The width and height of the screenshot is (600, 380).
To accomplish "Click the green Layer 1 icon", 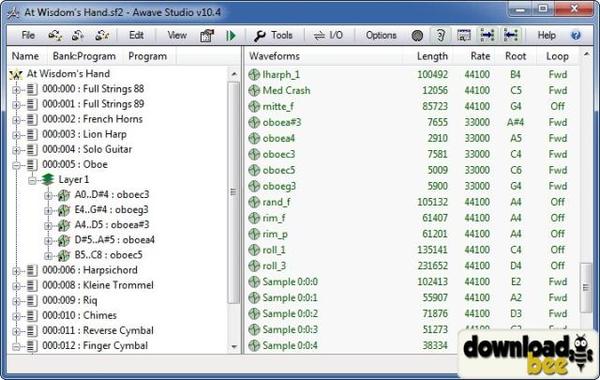I will tap(48, 179).
